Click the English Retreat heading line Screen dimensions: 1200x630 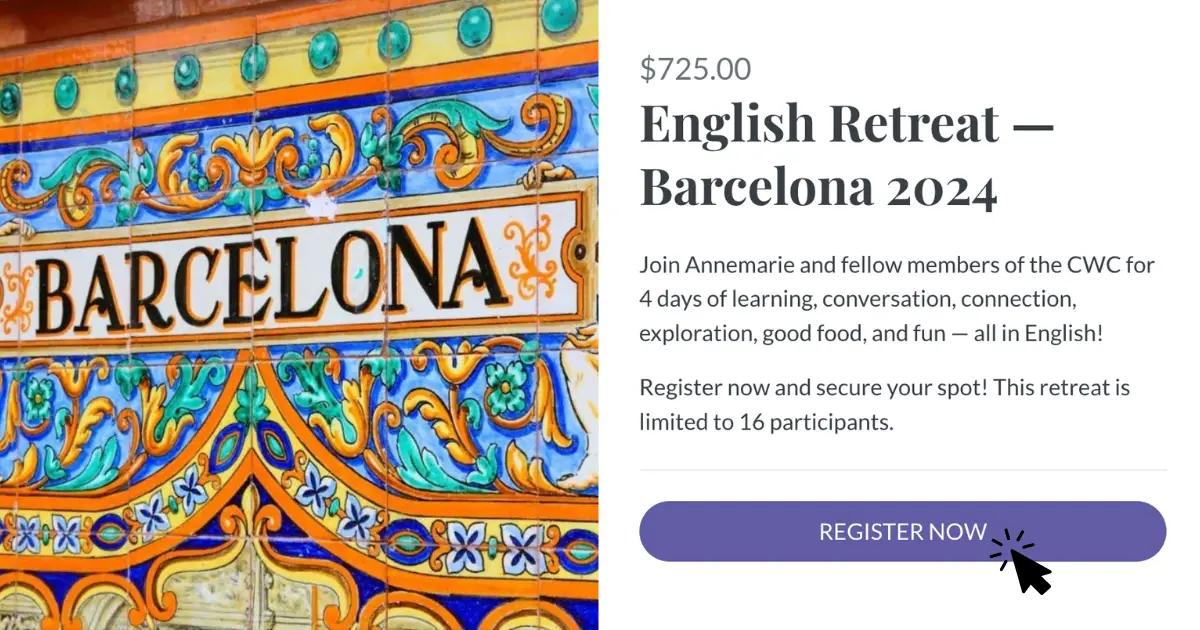click(x=846, y=124)
